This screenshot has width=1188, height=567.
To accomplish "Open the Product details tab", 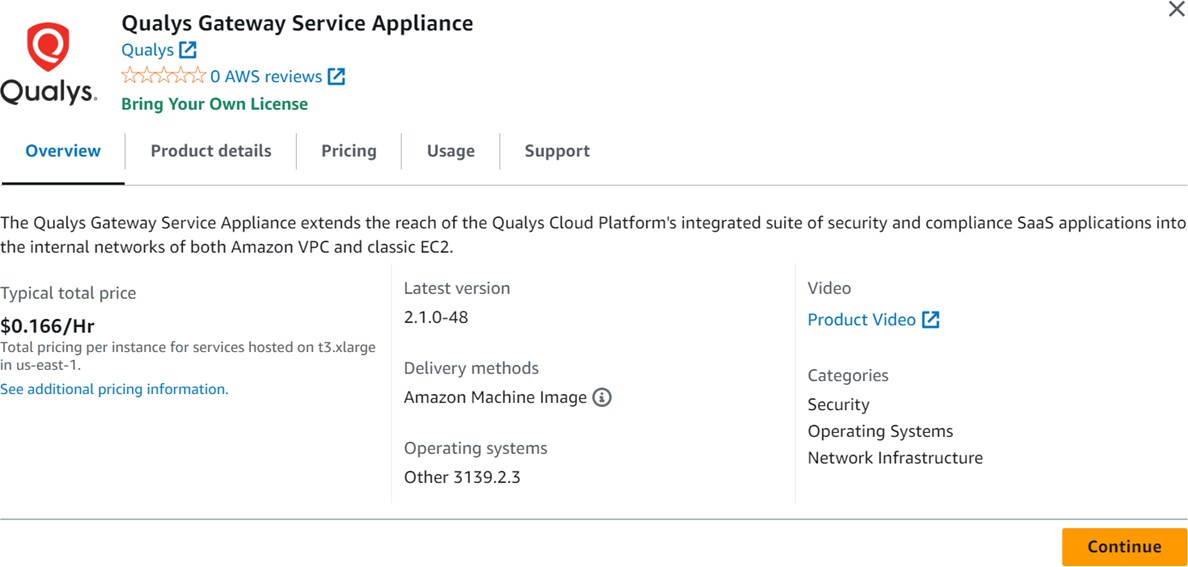I will tap(211, 151).
